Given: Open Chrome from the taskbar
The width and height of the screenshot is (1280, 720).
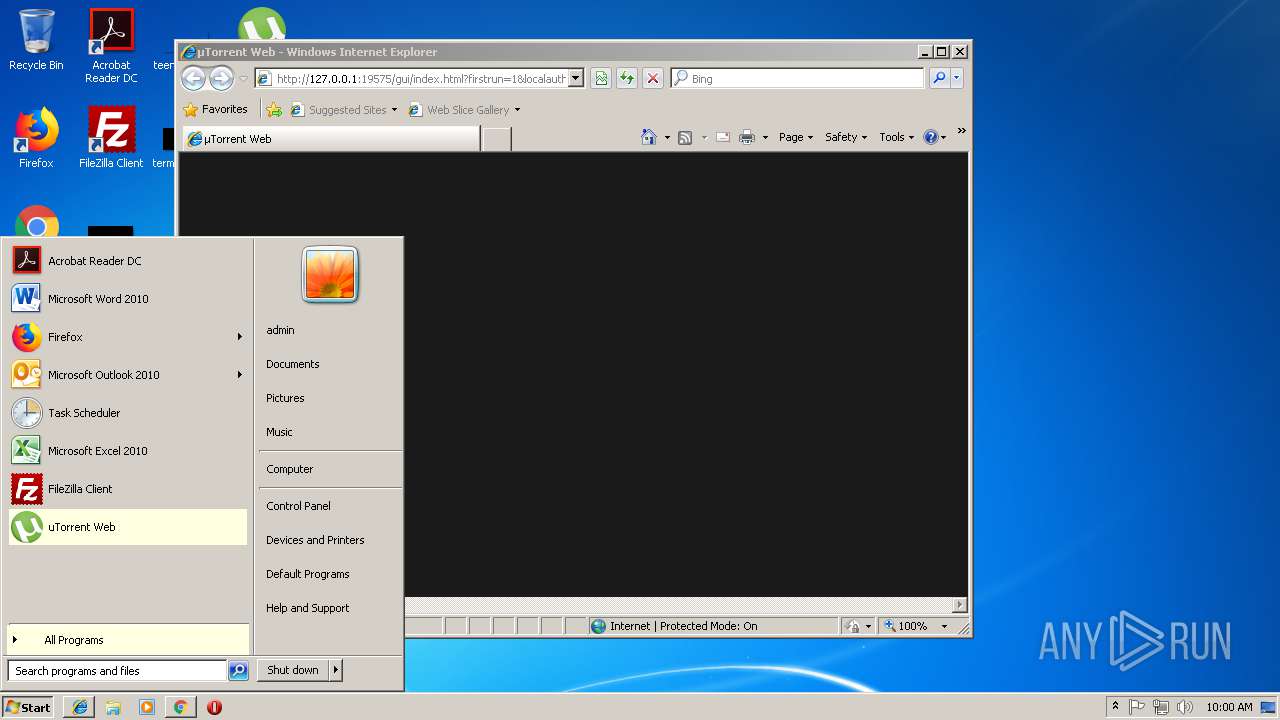Looking at the screenshot, I should tap(180, 707).
